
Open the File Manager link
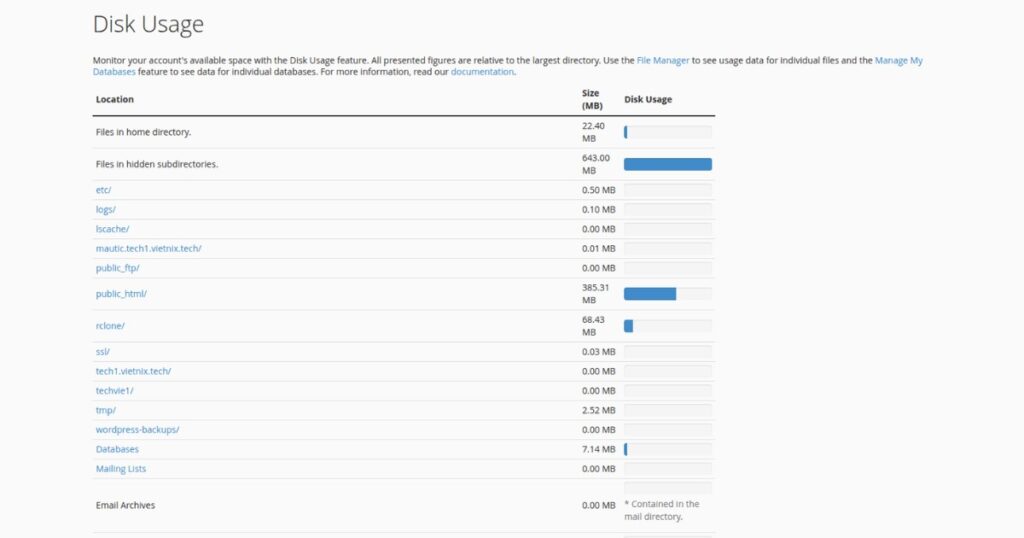coord(662,60)
